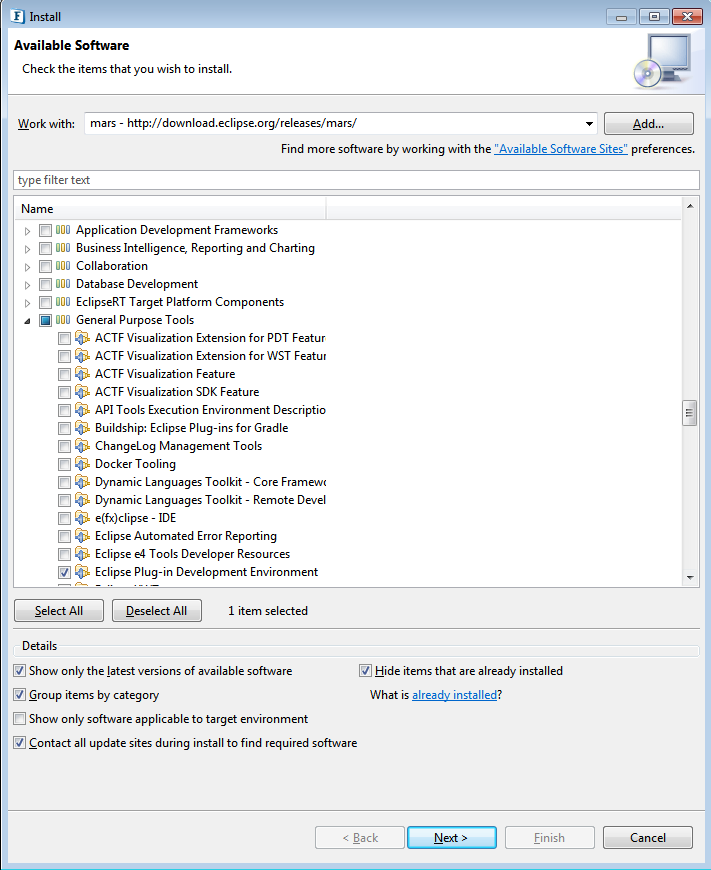Expand the Database Development category
711x870 pixels.
point(27,285)
